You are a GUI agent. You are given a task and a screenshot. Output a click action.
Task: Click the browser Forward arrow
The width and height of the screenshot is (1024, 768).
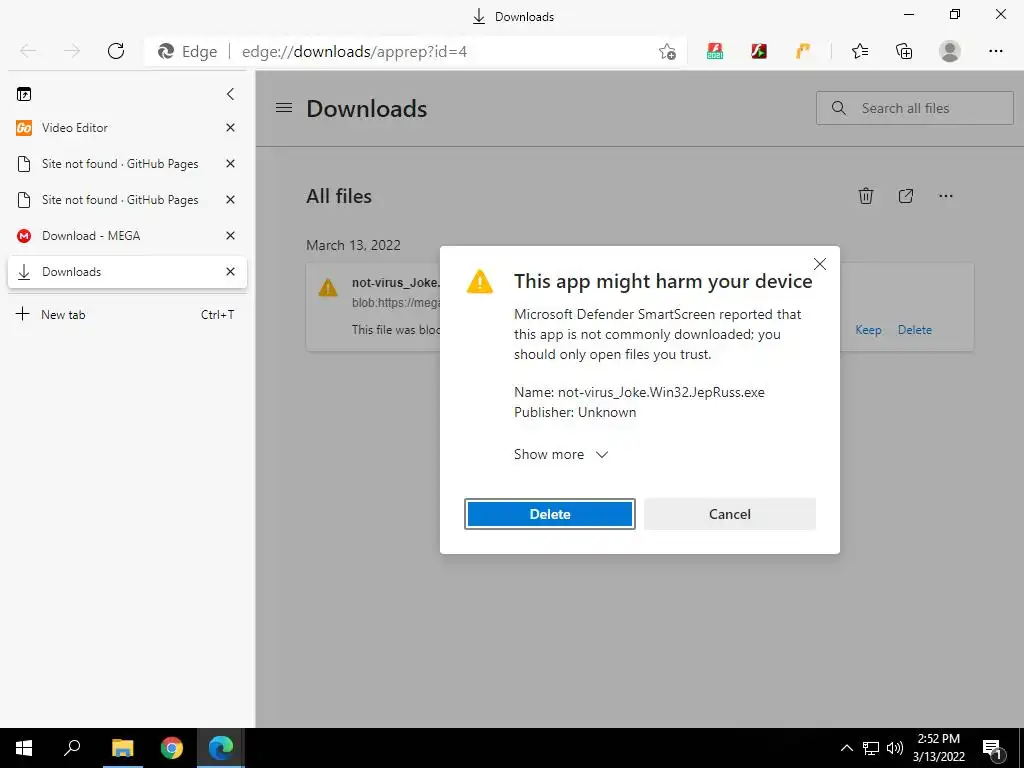point(72,51)
